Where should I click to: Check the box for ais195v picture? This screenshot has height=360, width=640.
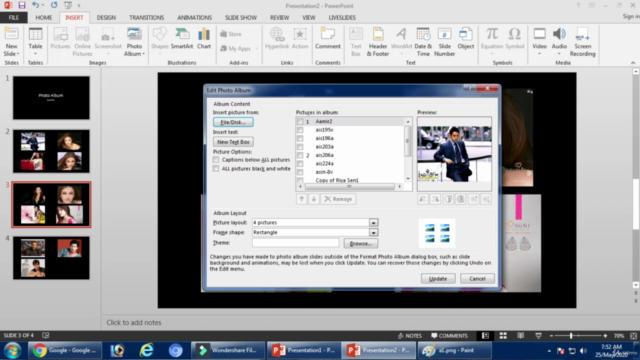pyautogui.click(x=300, y=130)
